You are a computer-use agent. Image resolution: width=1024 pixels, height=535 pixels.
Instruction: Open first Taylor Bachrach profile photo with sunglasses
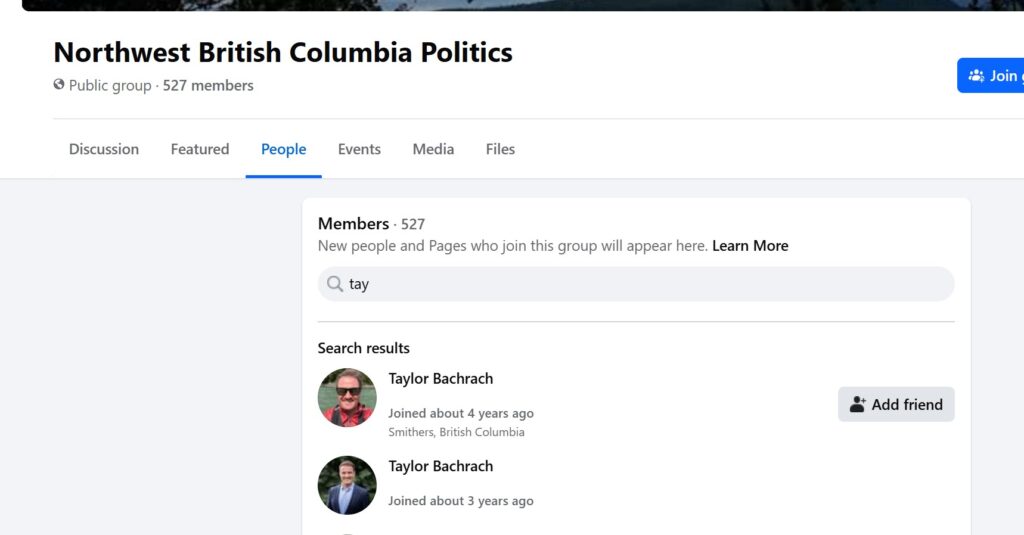point(347,397)
